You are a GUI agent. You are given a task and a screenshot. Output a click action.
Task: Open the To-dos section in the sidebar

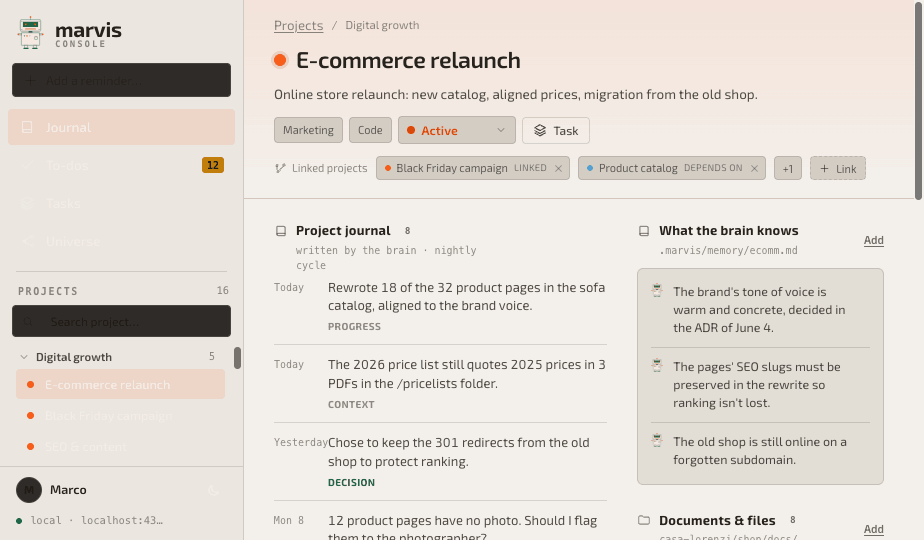(121, 166)
